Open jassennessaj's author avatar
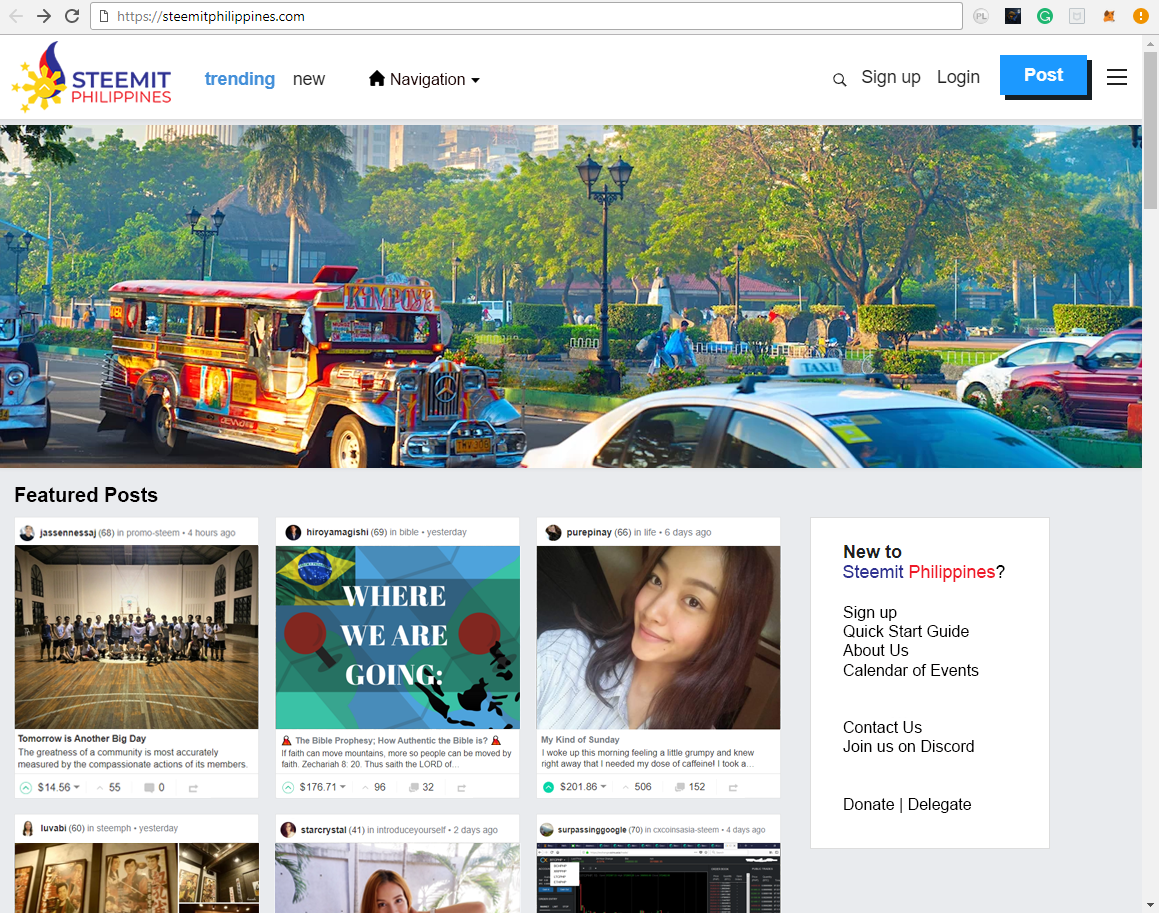Image resolution: width=1159 pixels, height=913 pixels. [27, 533]
